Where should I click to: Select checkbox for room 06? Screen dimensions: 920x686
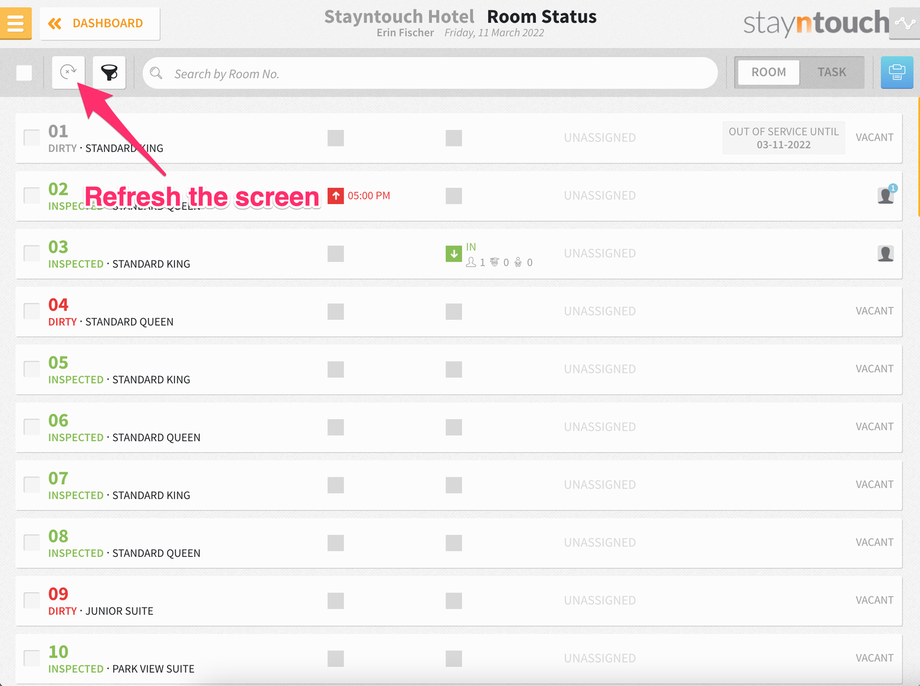(x=31, y=427)
